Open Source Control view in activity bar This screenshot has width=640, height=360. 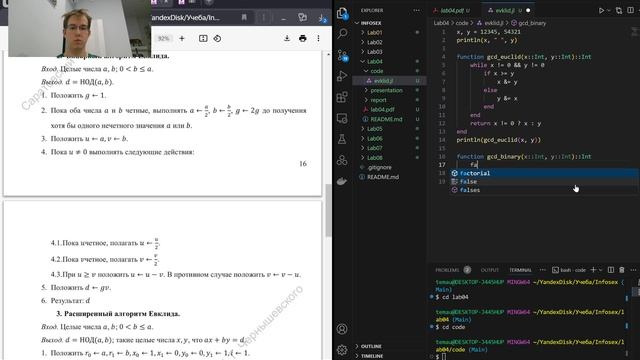342,55
